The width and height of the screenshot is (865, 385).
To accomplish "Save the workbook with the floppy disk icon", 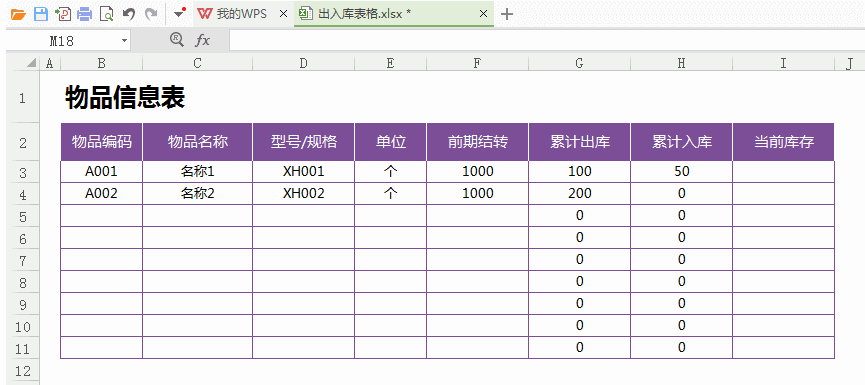I will [40, 14].
